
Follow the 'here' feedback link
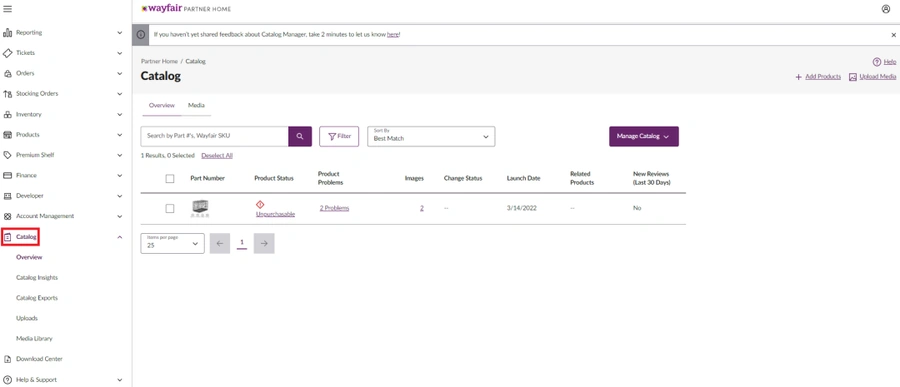393,34
